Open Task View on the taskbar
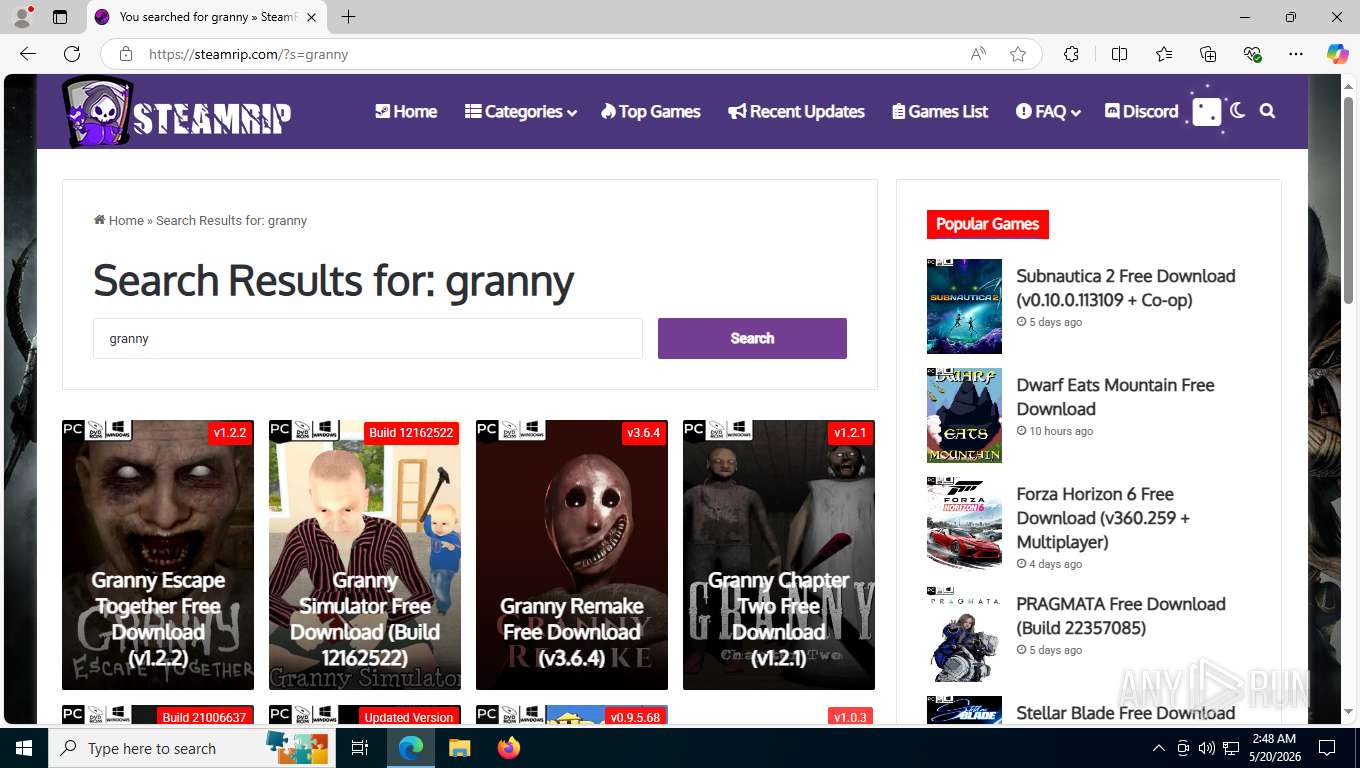Screen dimensions: 1360x768 tap(360, 748)
